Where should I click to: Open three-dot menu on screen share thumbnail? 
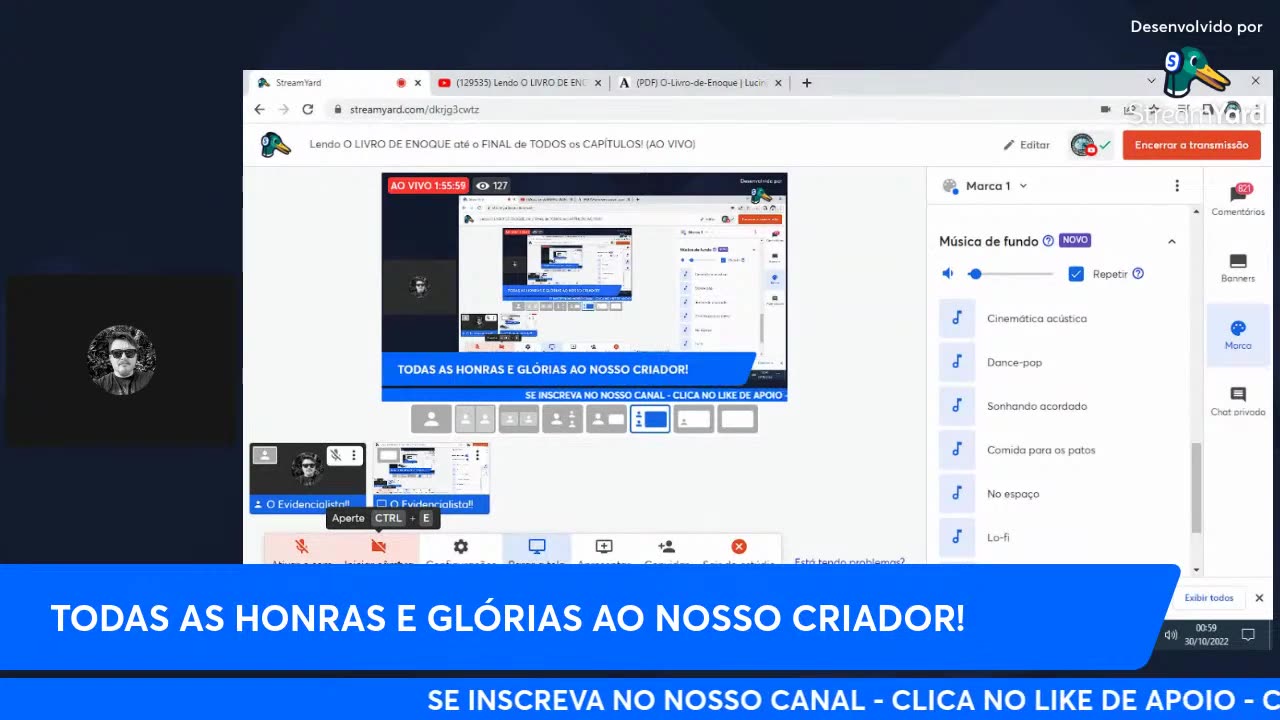coord(478,455)
